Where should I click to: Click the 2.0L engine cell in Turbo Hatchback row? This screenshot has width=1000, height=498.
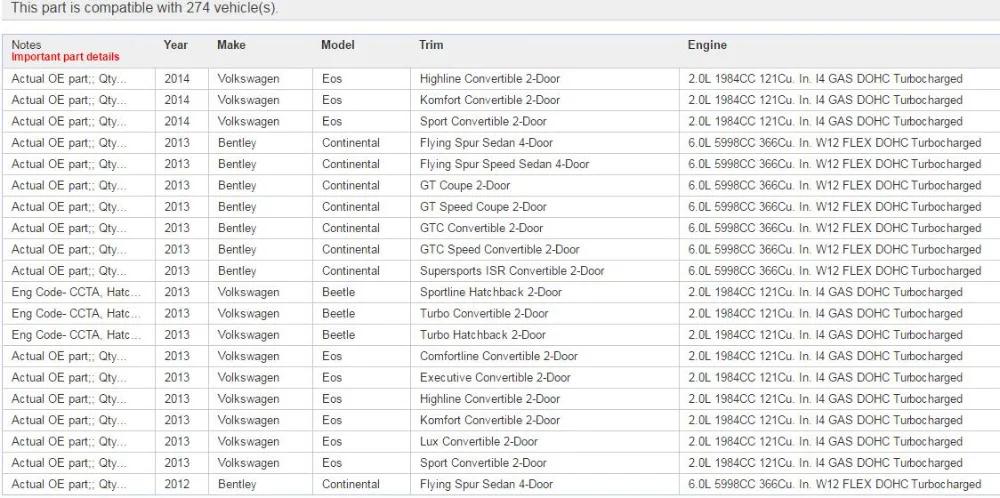(x=825, y=335)
